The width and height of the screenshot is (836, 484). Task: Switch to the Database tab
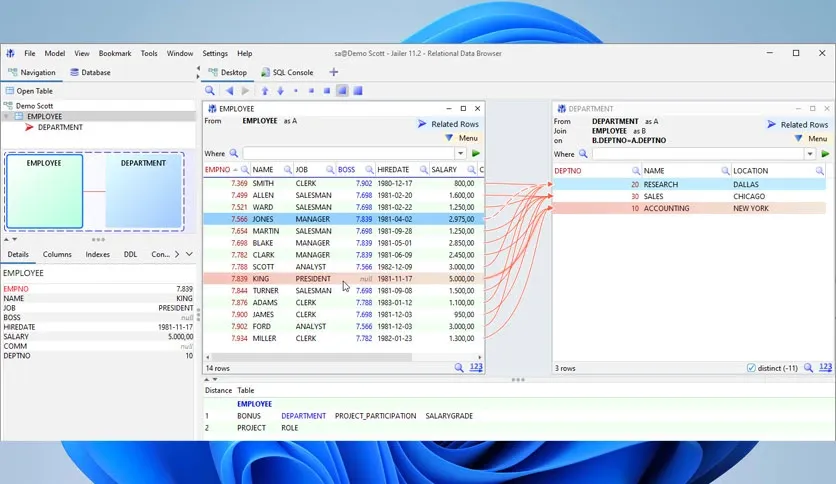coord(90,72)
